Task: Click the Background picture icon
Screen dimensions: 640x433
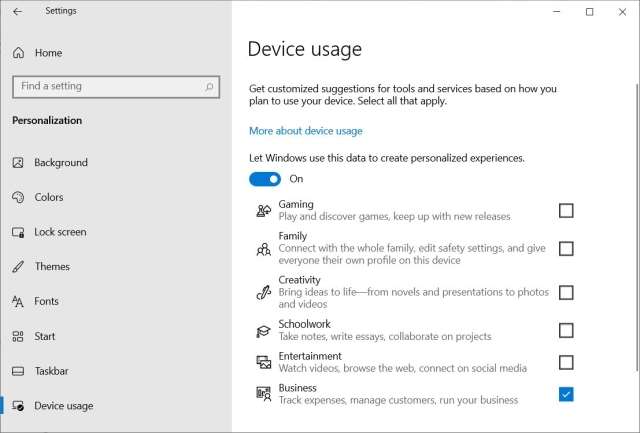Action: pos(18,163)
